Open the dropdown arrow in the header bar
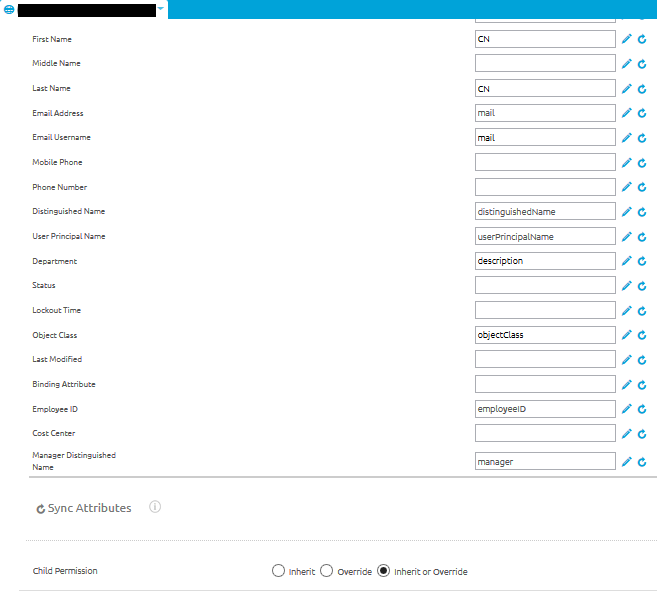 pyautogui.click(x=161, y=9)
